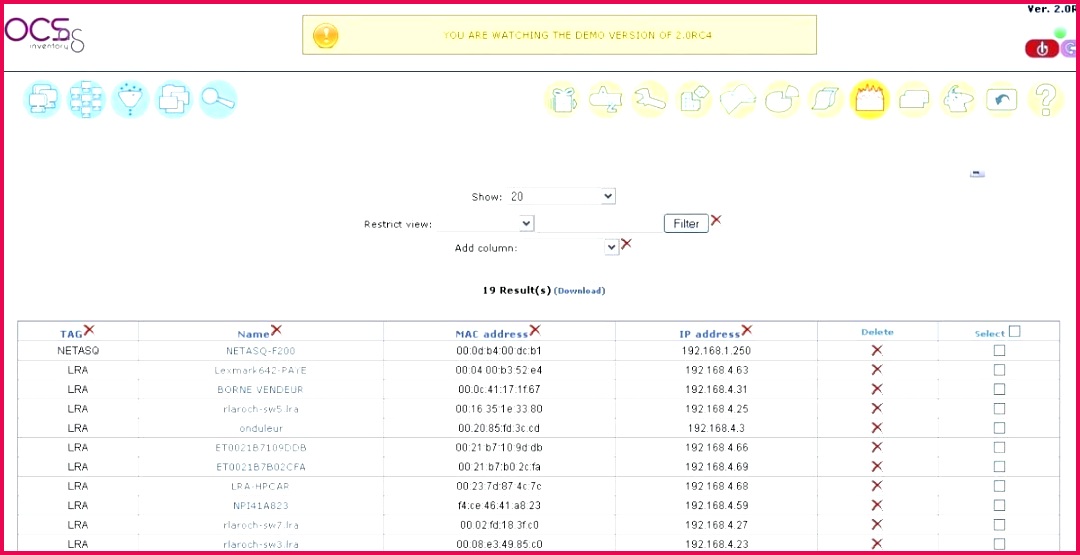Sort by TAG column header
The image size is (1080, 555).
point(71,334)
